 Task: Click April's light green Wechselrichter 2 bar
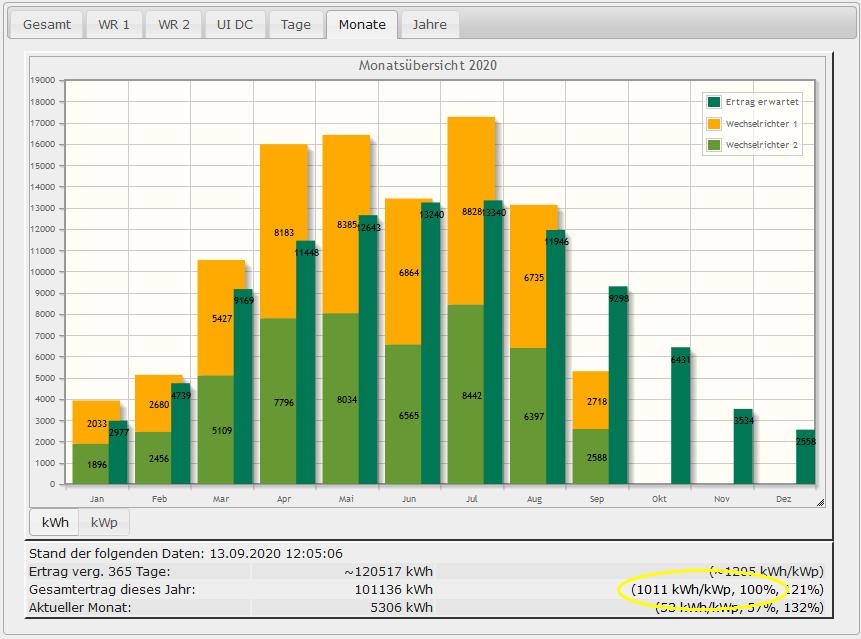[277, 400]
